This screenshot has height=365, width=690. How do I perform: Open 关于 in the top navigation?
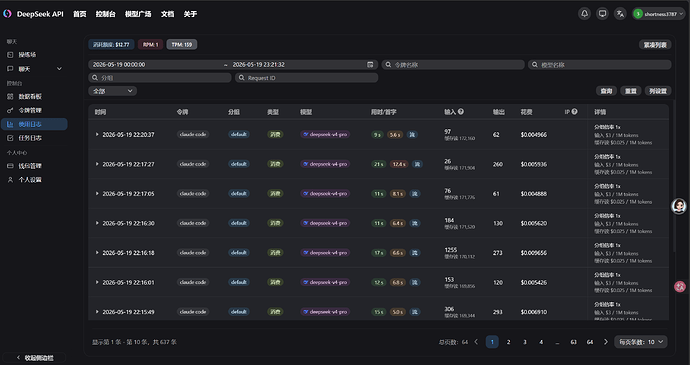click(190, 14)
